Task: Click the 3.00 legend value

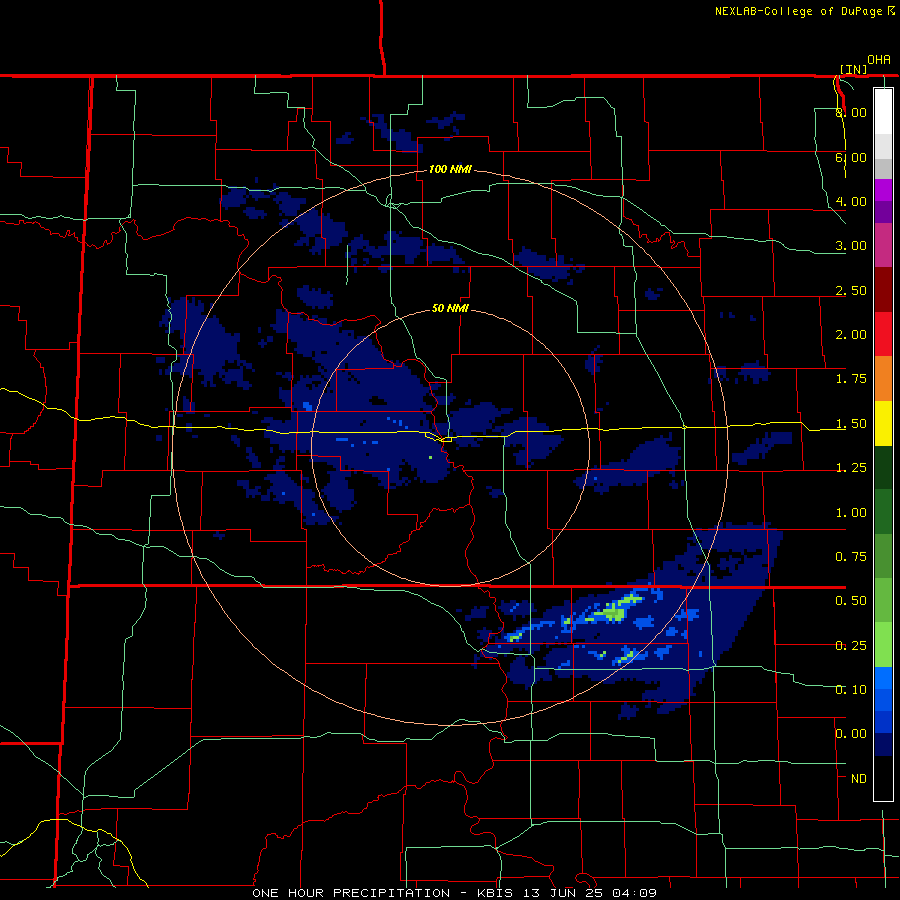Action: [x=851, y=246]
